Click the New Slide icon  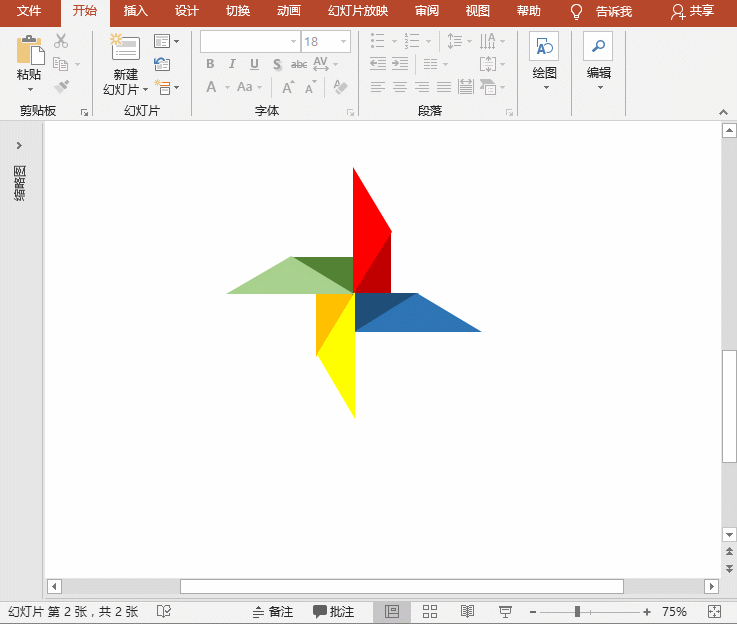click(125, 47)
